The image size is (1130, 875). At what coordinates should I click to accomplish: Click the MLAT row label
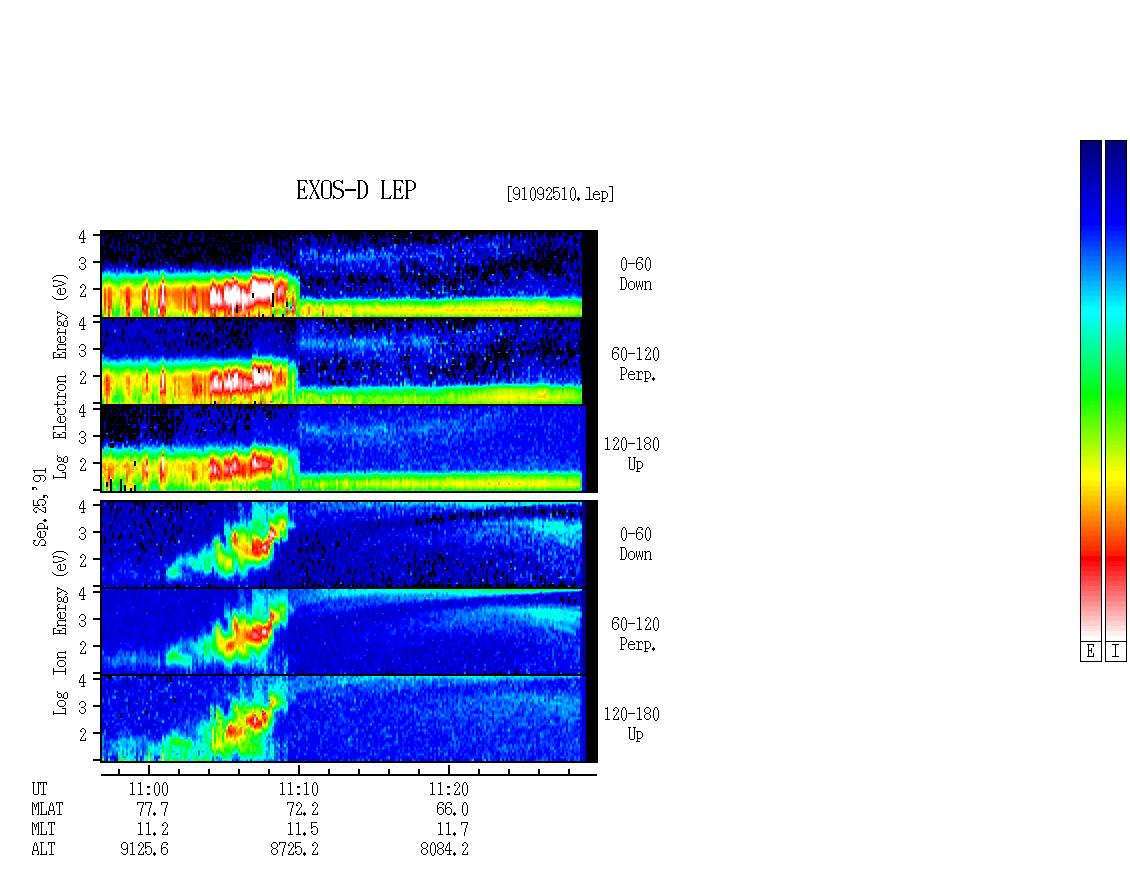47,809
